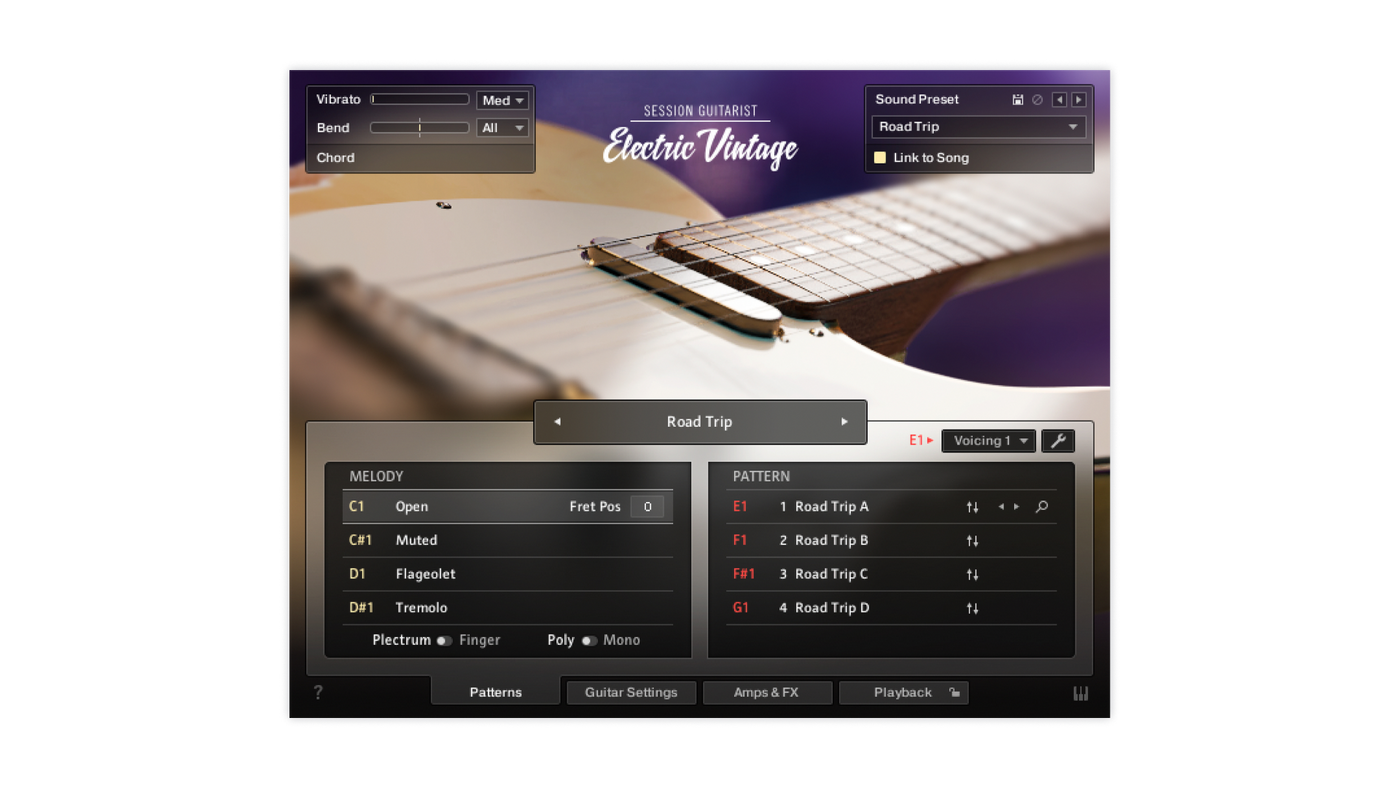Click the Mono label
1400x788 pixels.
(x=622, y=641)
